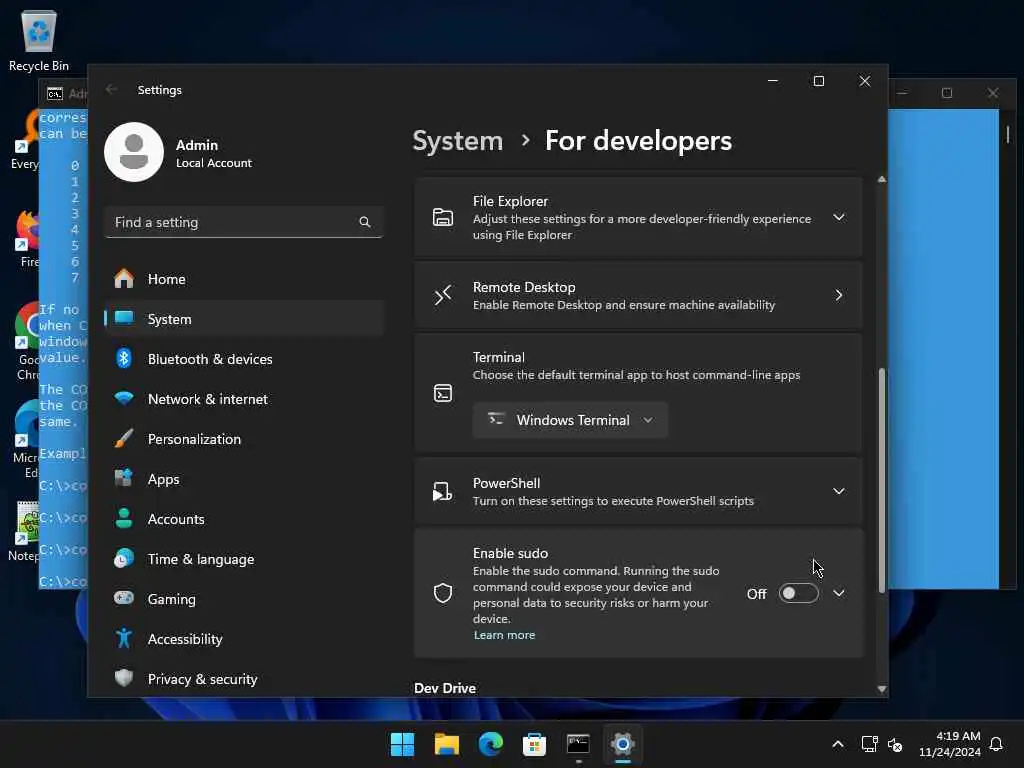Click the Privacy shield icon in sidebar
The width and height of the screenshot is (1024, 768).
[124, 678]
